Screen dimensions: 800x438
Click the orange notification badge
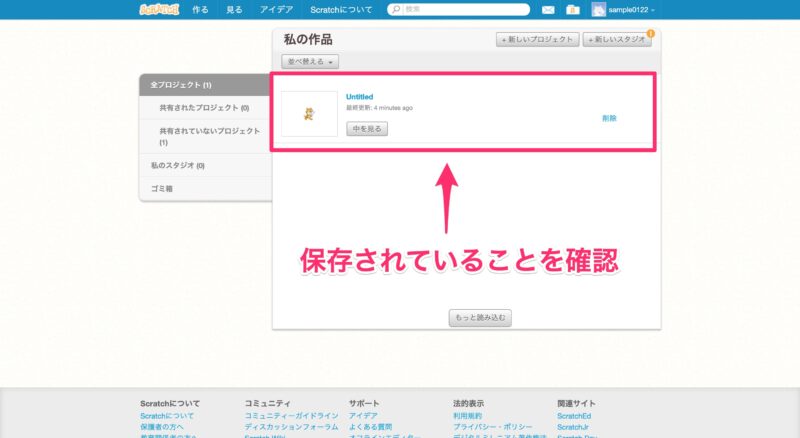651,33
